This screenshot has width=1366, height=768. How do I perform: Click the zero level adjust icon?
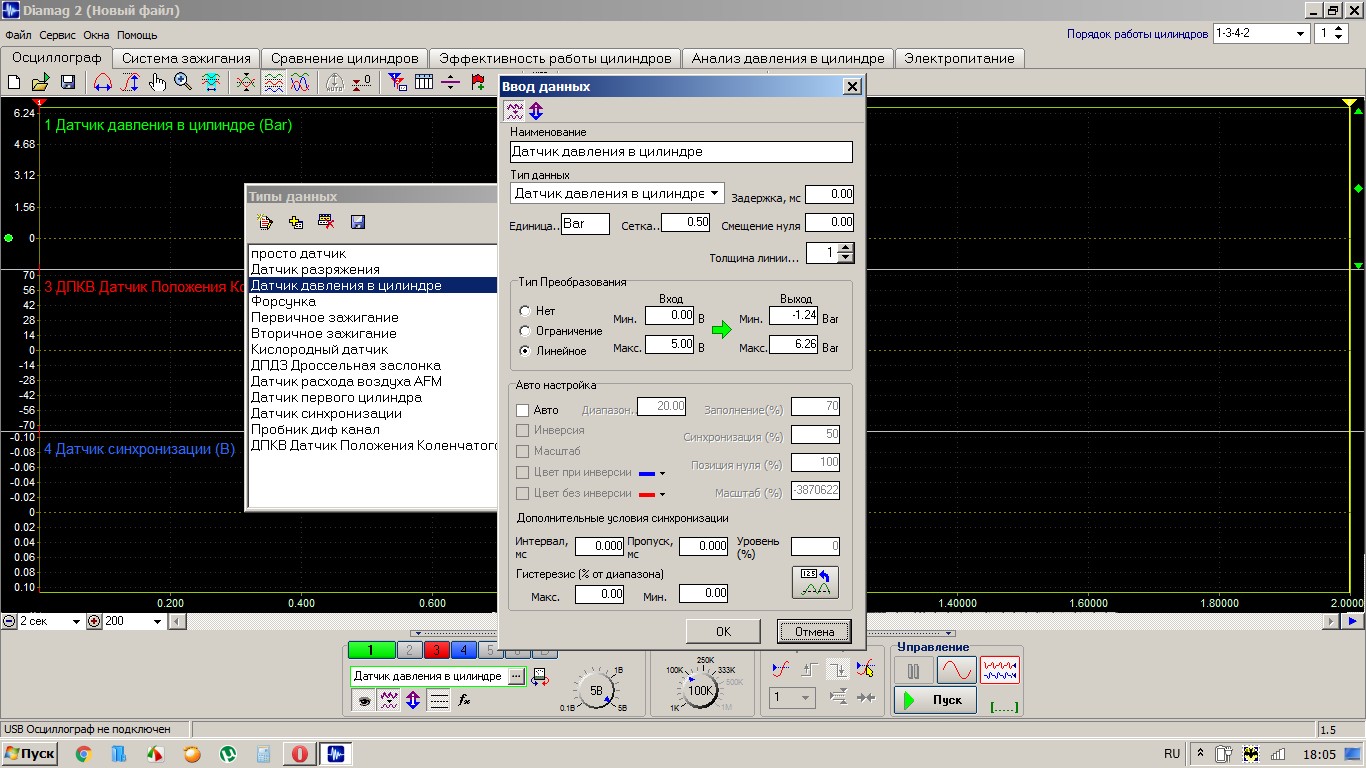362,82
